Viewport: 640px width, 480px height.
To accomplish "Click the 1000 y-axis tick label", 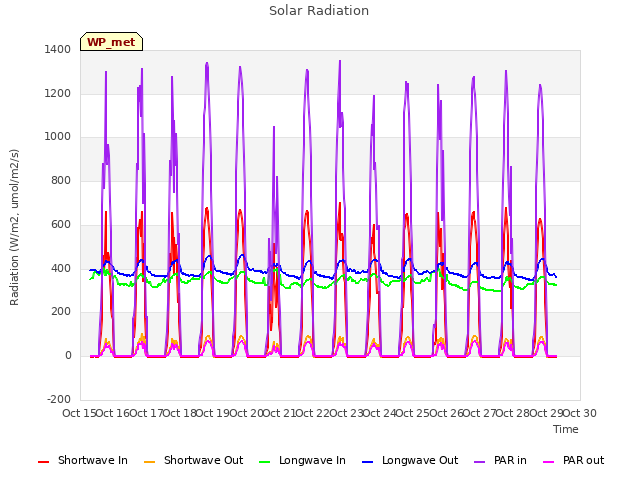I will [x=58, y=137].
